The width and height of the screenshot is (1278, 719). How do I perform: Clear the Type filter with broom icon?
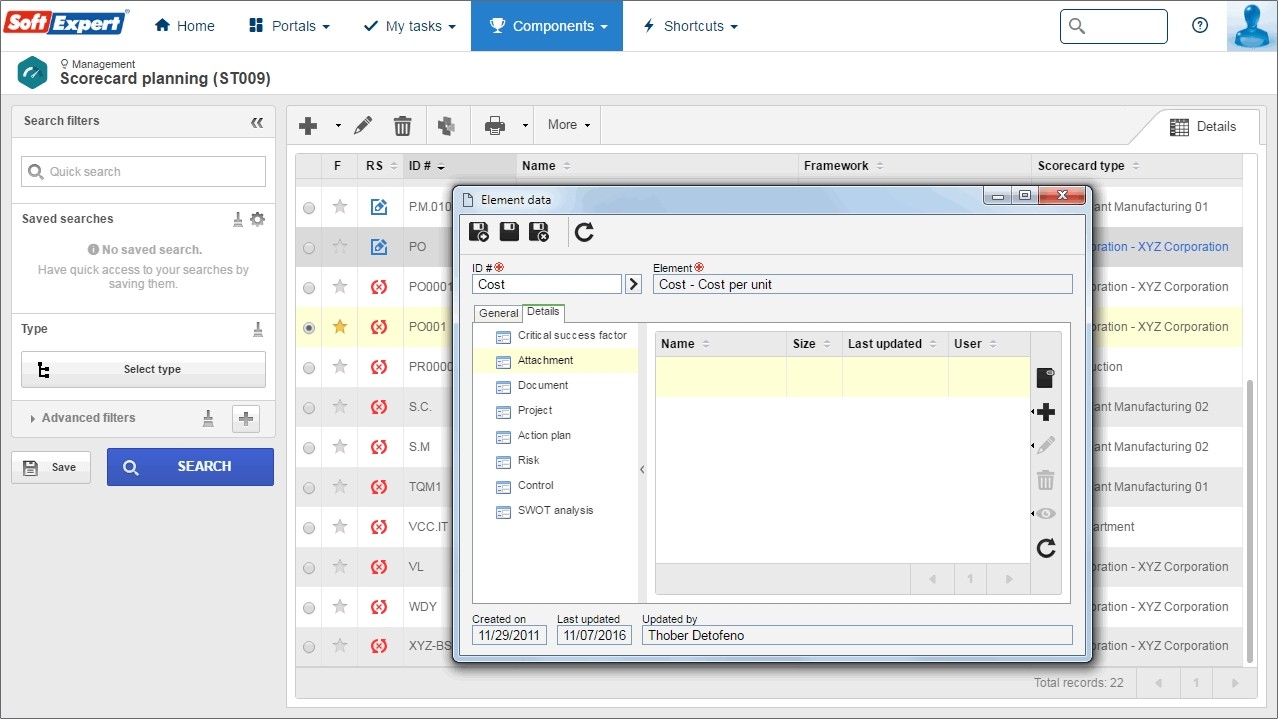[258, 329]
